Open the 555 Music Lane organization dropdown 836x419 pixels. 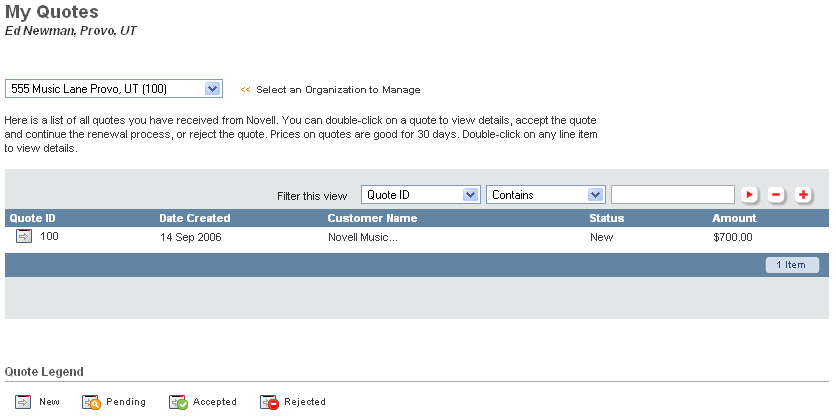pyautogui.click(x=114, y=88)
